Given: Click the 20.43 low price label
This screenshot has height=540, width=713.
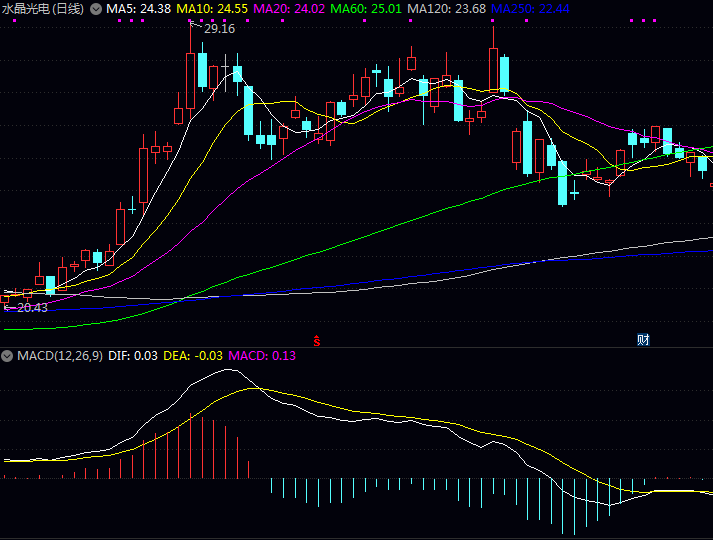Looking at the screenshot, I should (x=31, y=308).
